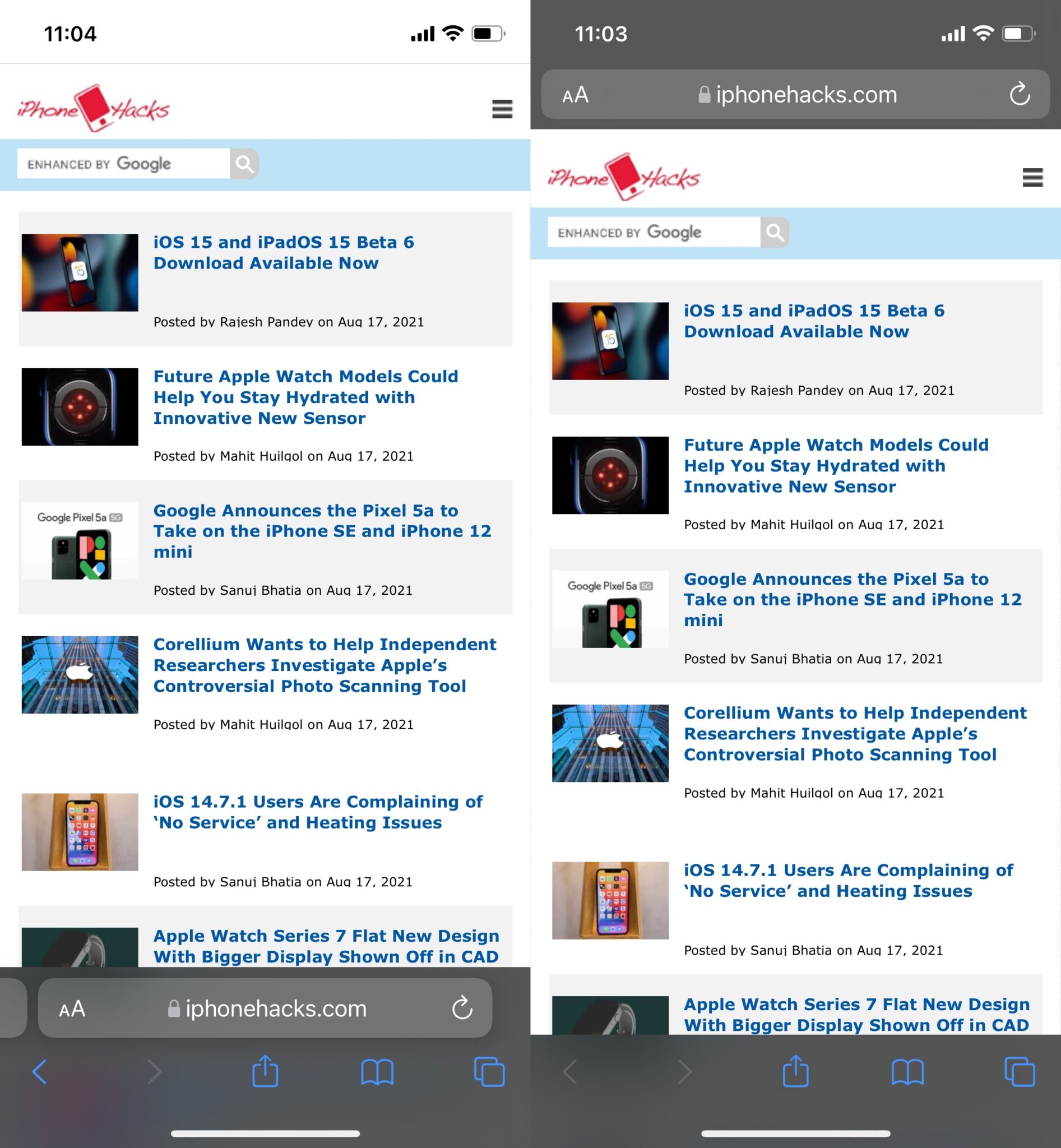The width and height of the screenshot is (1061, 1148).
Task: Open iOS 15 Beta 6 article in 11:04 screen
Action: tap(284, 253)
